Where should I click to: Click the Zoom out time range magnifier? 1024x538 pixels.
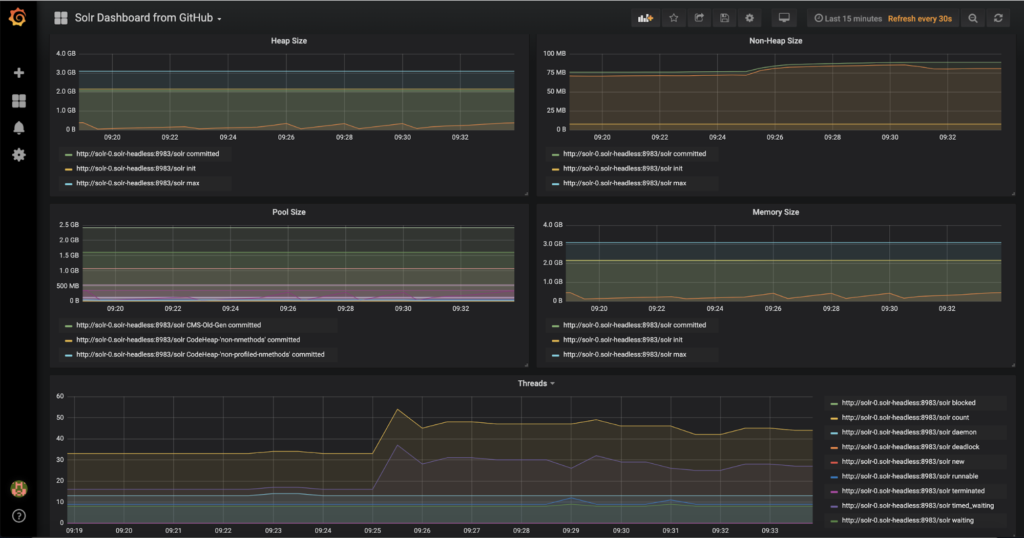coord(973,18)
